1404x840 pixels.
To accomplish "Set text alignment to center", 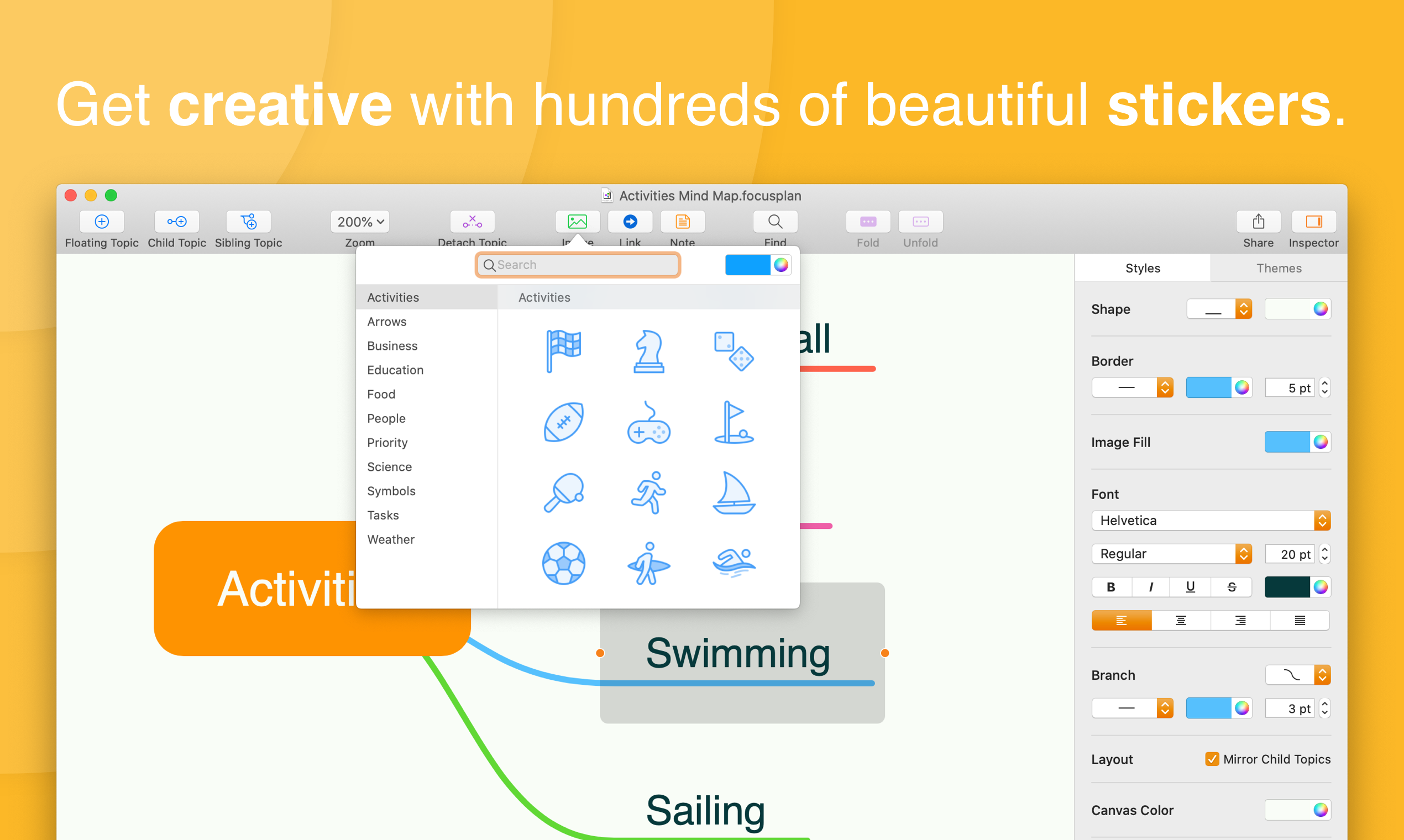I will pos(1181,621).
